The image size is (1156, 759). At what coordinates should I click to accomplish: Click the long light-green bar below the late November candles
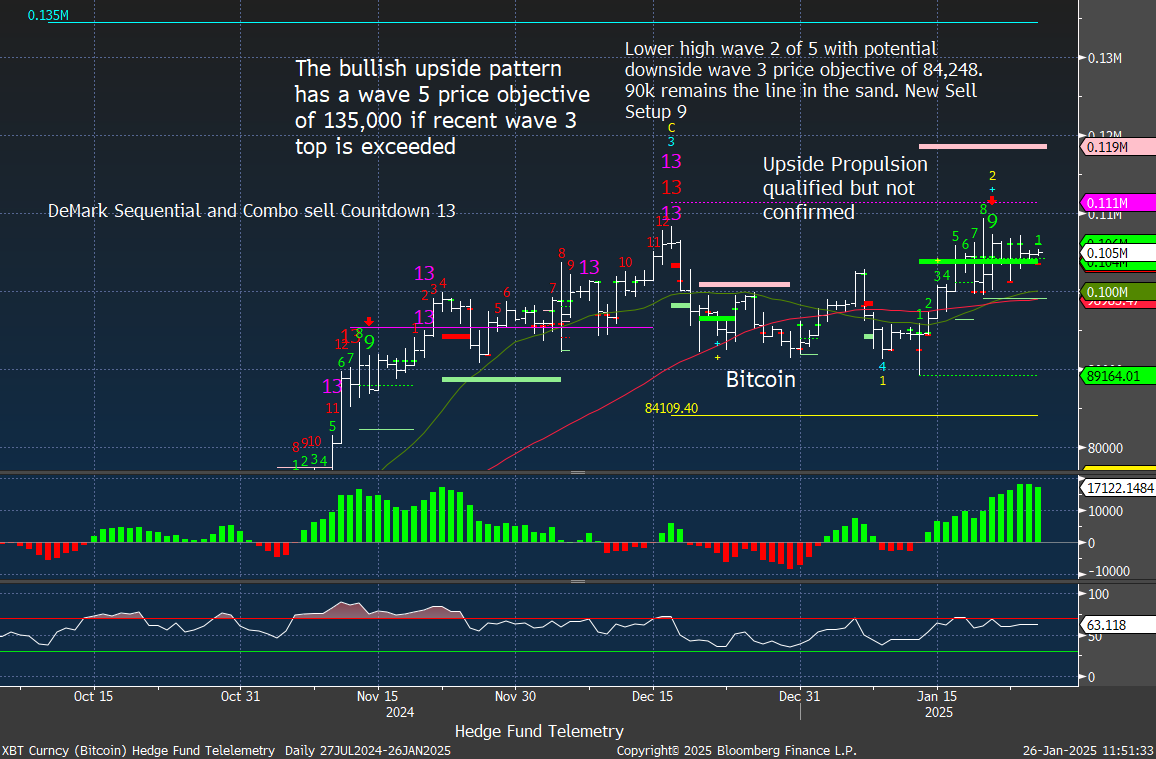tap(501, 380)
